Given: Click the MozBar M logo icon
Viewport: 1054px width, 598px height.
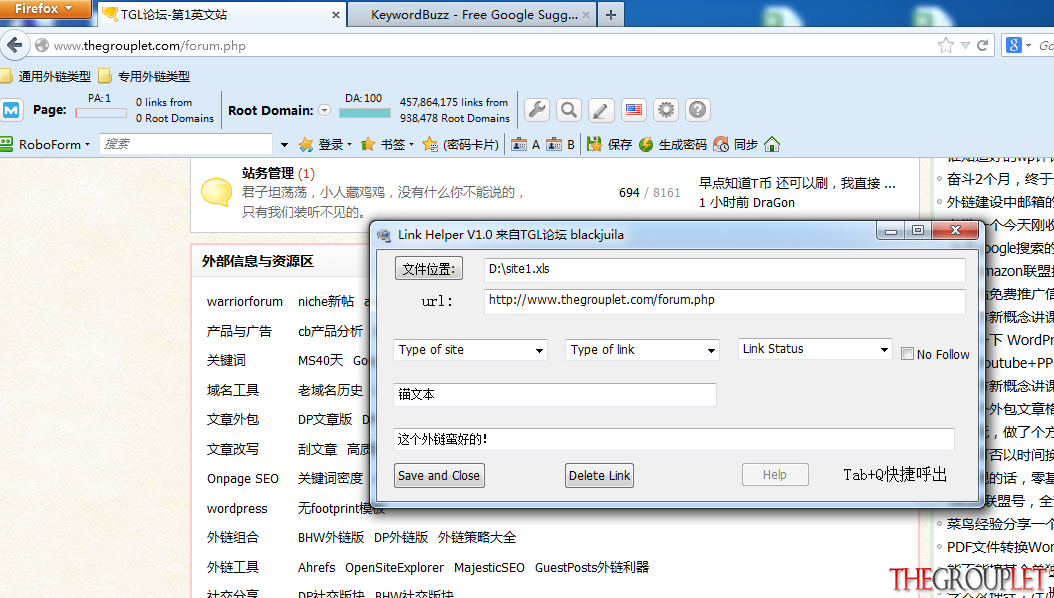Looking at the screenshot, I should tap(13, 110).
